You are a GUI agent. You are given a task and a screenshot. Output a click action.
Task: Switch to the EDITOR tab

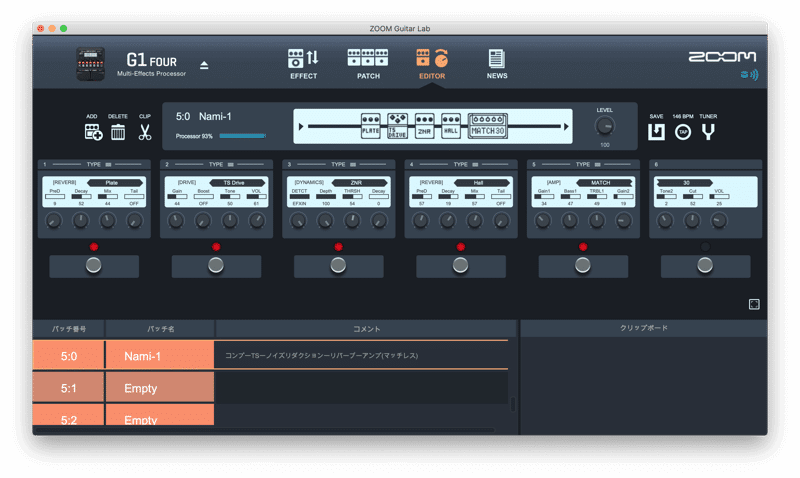coord(432,64)
